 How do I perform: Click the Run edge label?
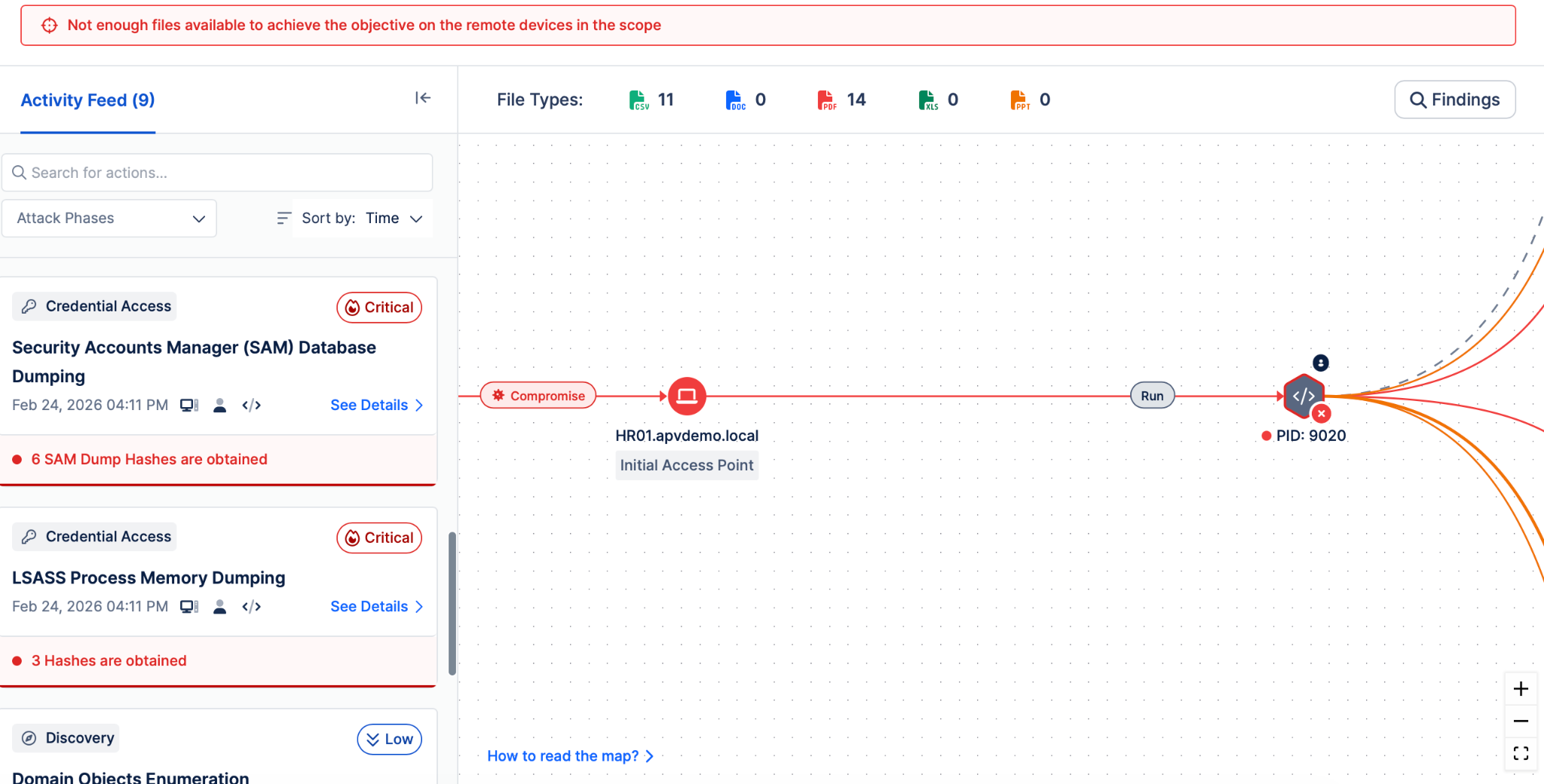[1152, 396]
